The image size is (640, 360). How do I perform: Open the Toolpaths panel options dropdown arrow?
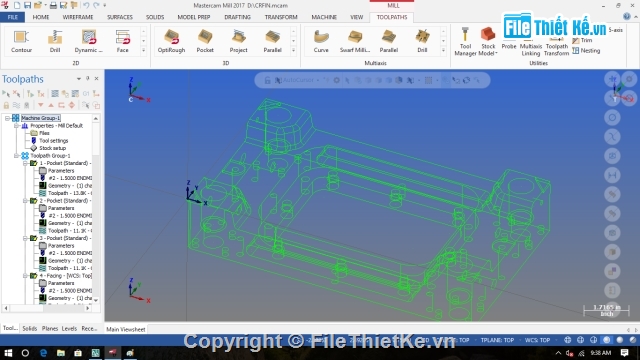[x=78, y=79]
